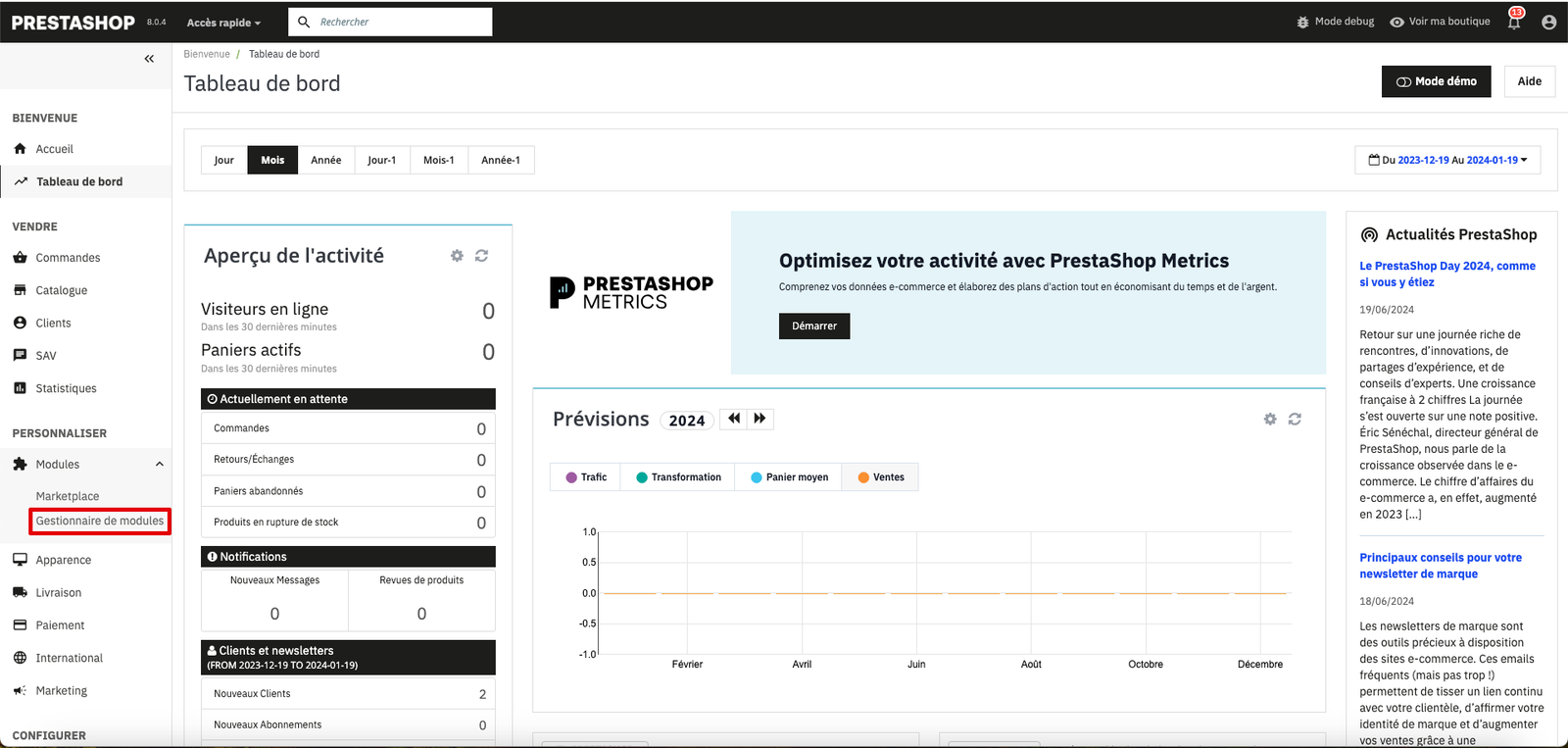Click the Paniers abandonnés row
Image resolution: width=1568 pixels, height=748 pixels.
point(348,491)
